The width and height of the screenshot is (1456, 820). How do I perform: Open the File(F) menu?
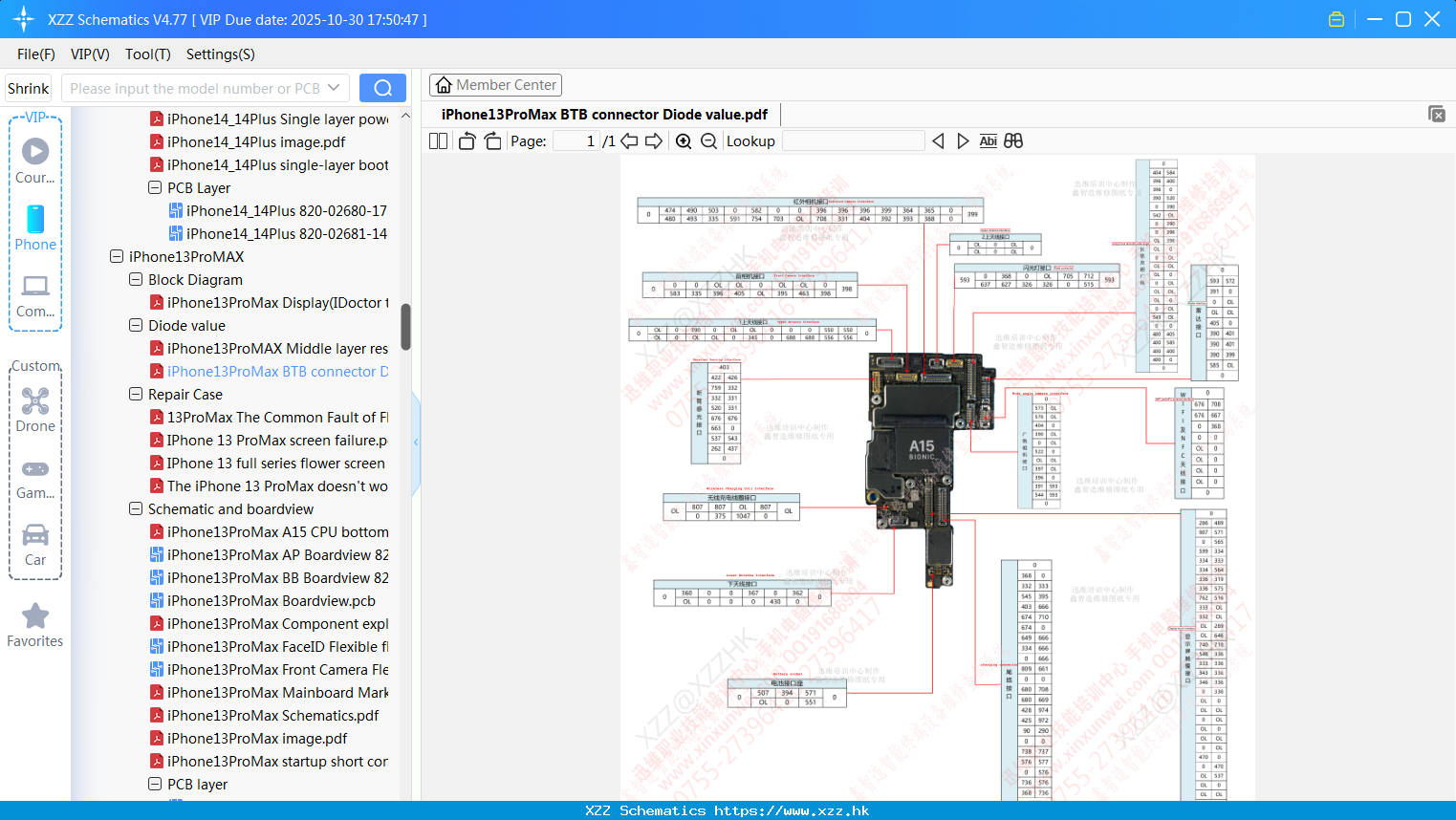coord(36,54)
